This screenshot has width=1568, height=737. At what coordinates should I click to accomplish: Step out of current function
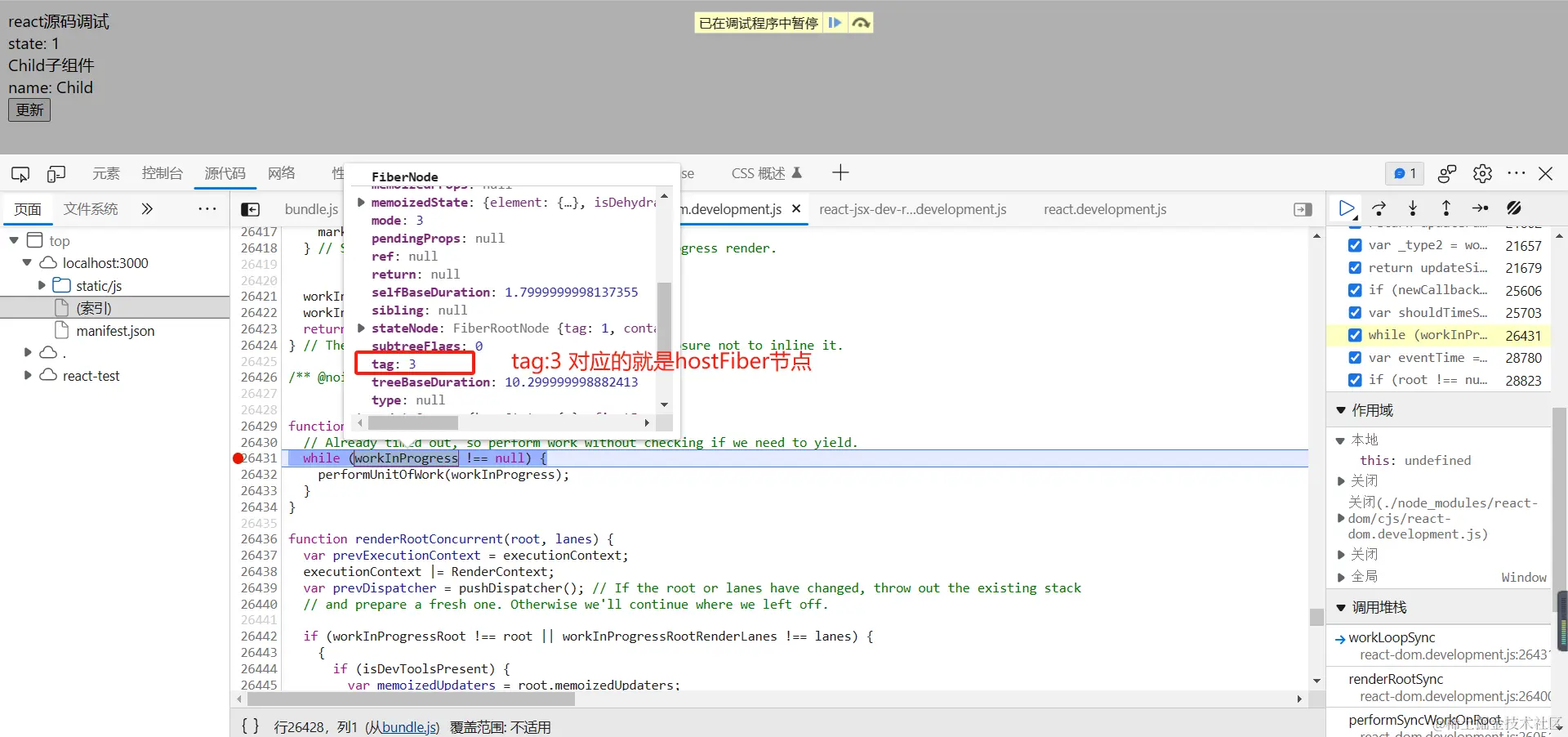pos(1446,208)
